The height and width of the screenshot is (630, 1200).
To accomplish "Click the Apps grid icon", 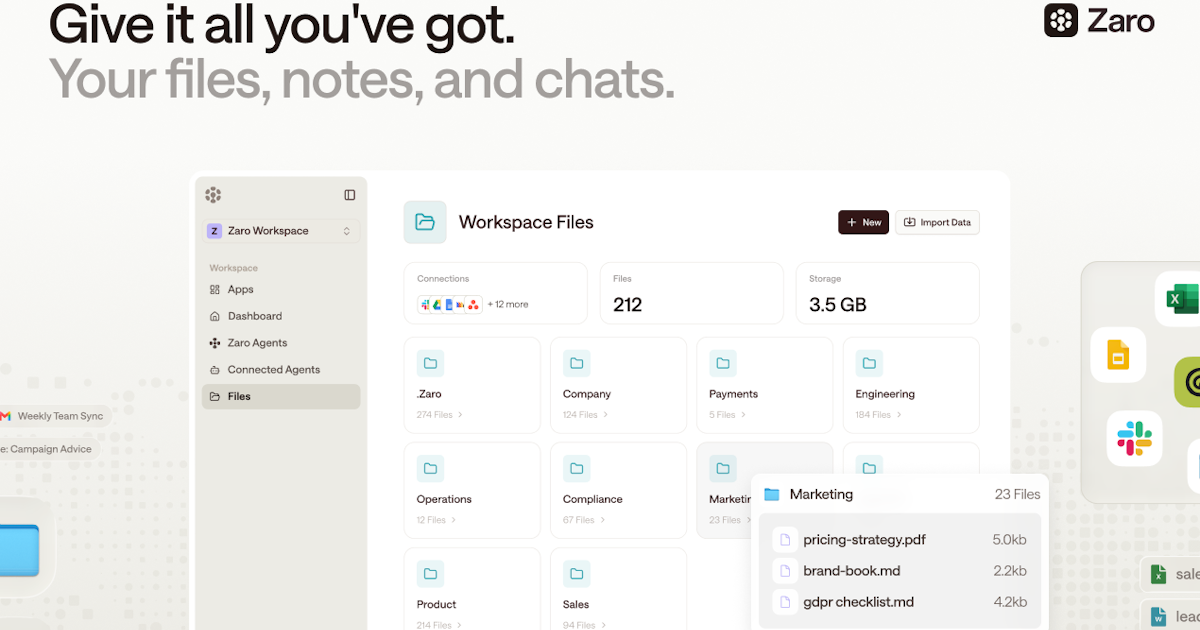I will (x=215, y=290).
